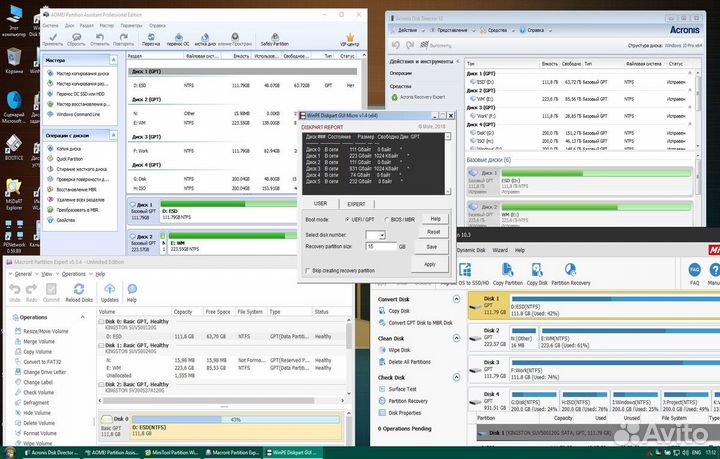The height and width of the screenshot is (459, 720).
Task: Open FAQ in MiniTool toolbar
Action: coord(694,274)
